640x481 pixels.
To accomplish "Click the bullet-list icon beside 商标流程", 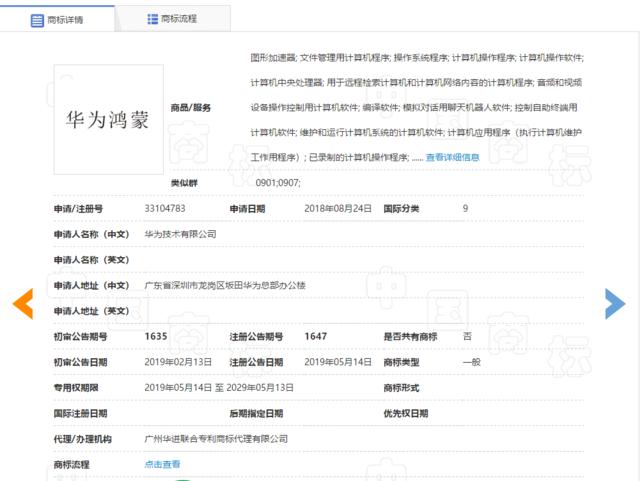I will (153, 19).
